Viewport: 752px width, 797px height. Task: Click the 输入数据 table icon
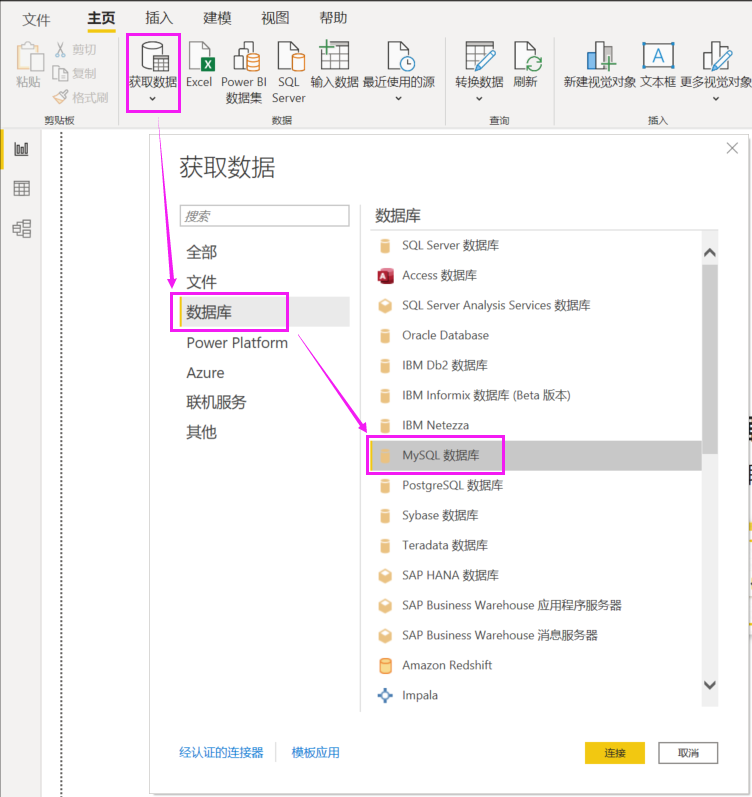tap(334, 55)
